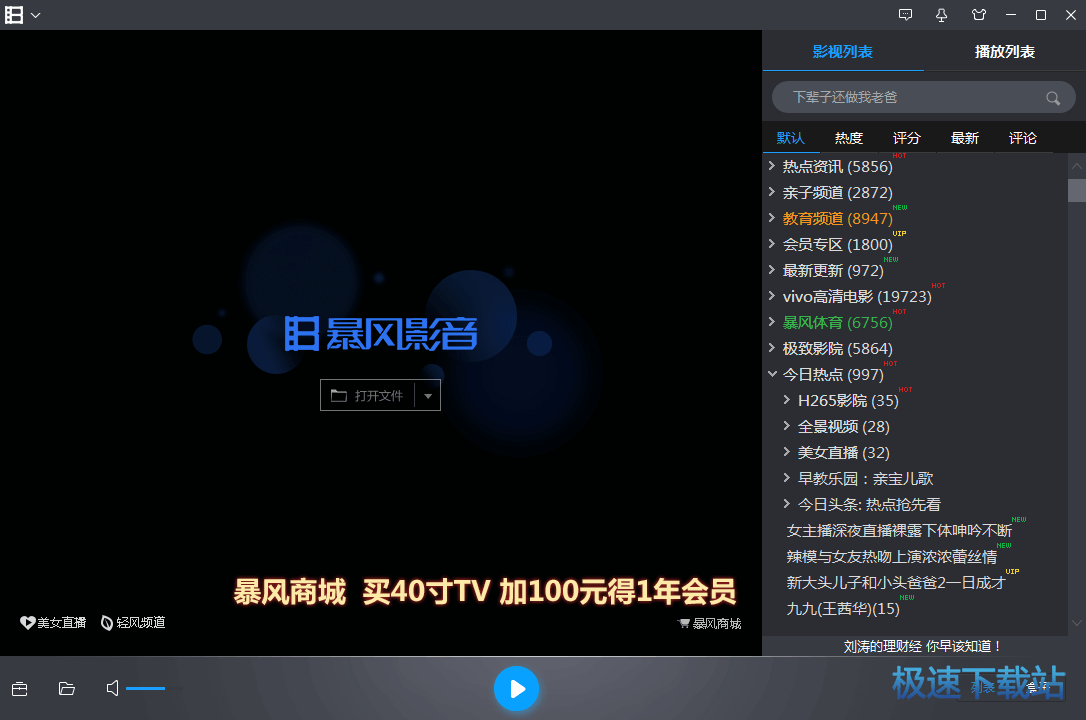Open the Baofeng main menu logo
This screenshot has height=720, width=1086.
pos(15,15)
